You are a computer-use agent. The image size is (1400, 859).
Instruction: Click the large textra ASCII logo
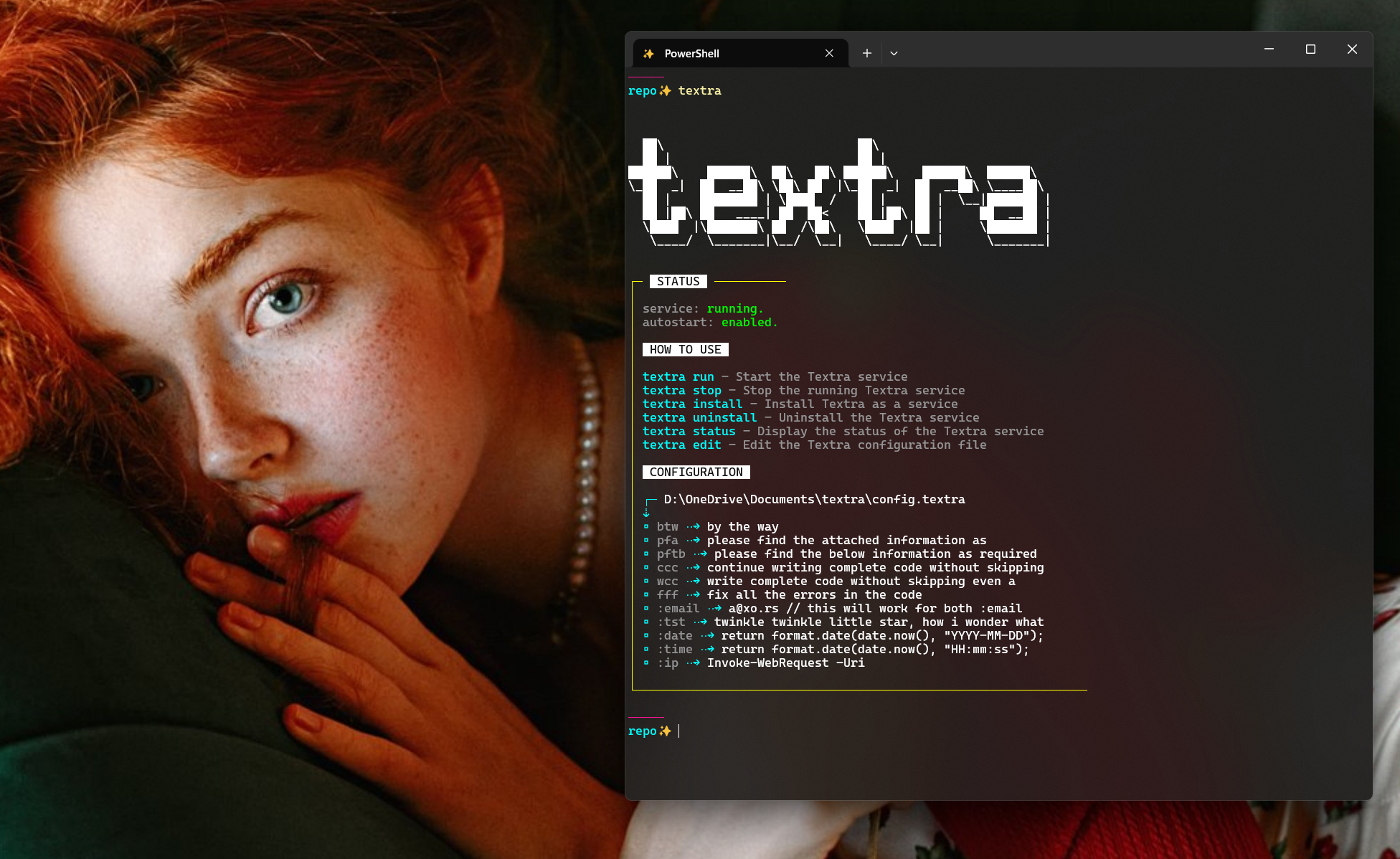[838, 192]
